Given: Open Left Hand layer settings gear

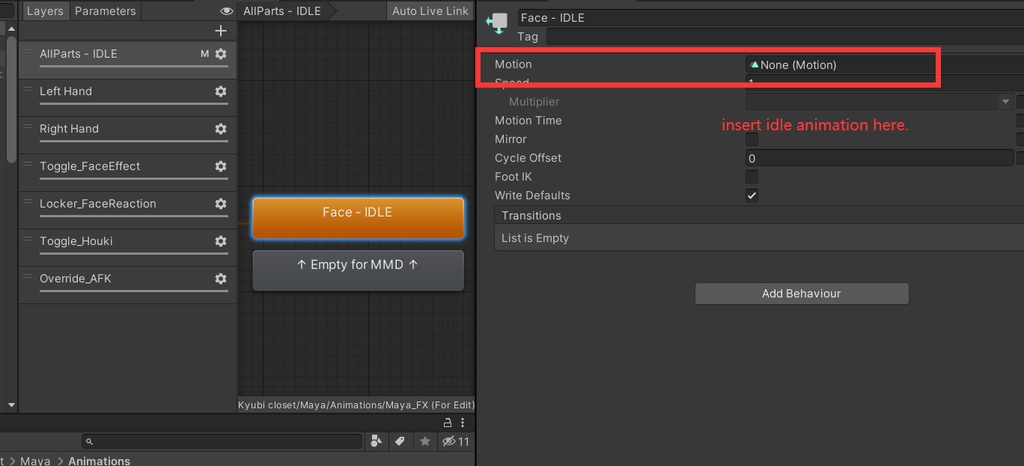Looking at the screenshot, I should tap(221, 91).
